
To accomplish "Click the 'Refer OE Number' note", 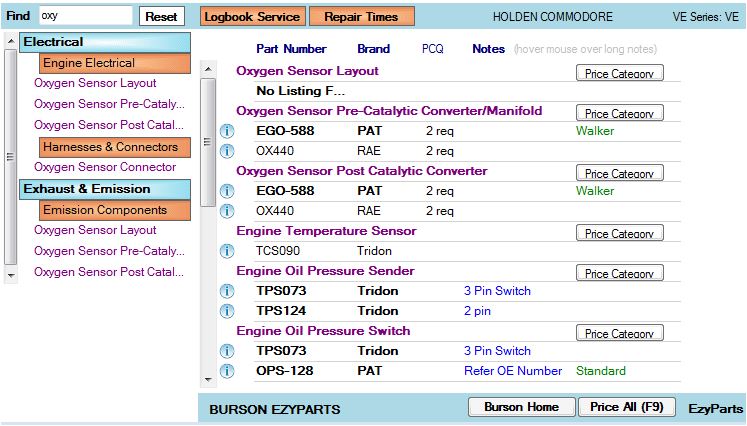I will [513, 371].
